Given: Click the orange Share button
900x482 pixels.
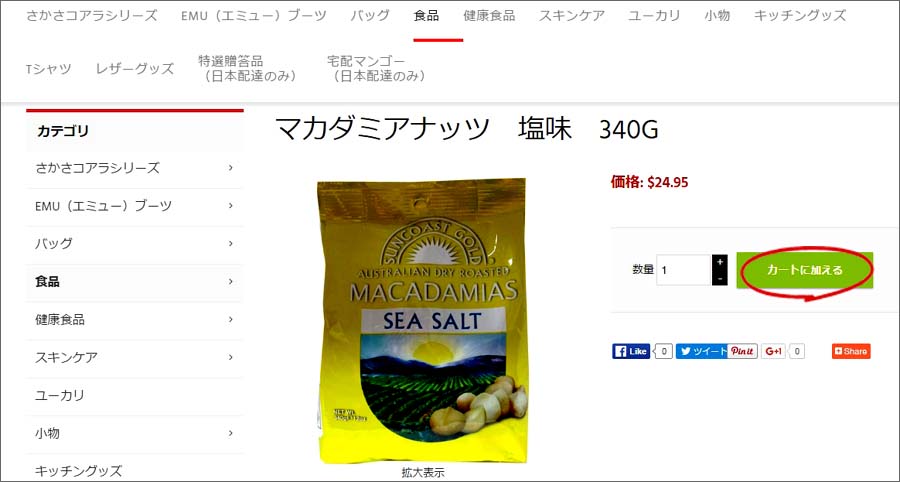Looking at the screenshot, I should pos(851,351).
